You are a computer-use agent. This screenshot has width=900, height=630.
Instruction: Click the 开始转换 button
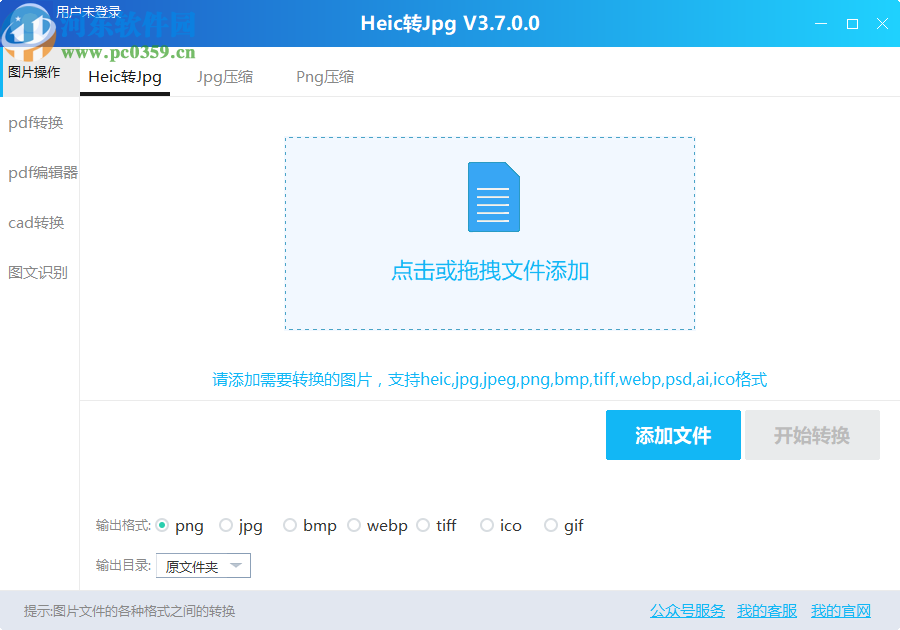coord(812,434)
